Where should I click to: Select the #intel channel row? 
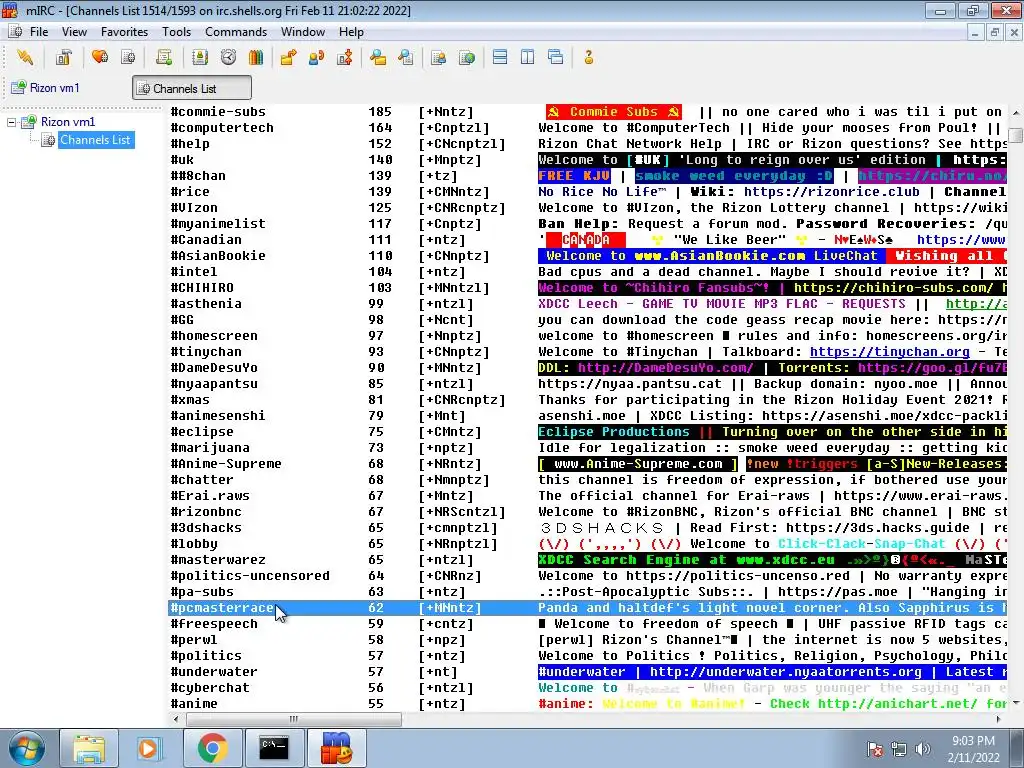pyautogui.click(x=586, y=272)
